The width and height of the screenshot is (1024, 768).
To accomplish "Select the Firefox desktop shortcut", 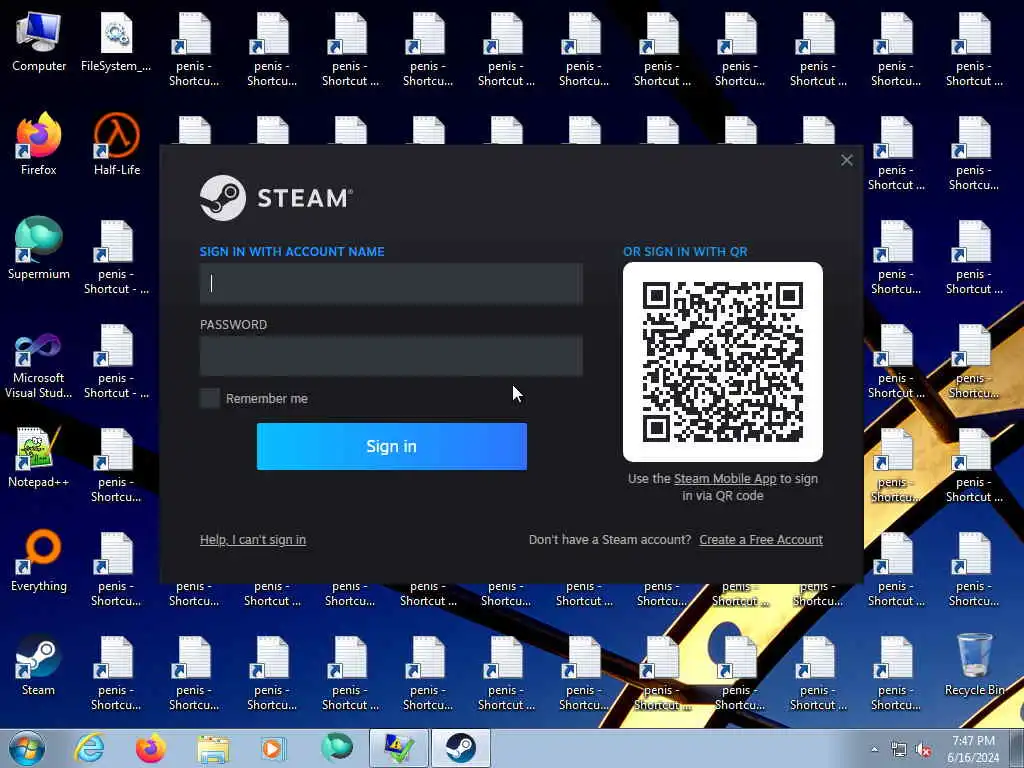I will [x=39, y=145].
